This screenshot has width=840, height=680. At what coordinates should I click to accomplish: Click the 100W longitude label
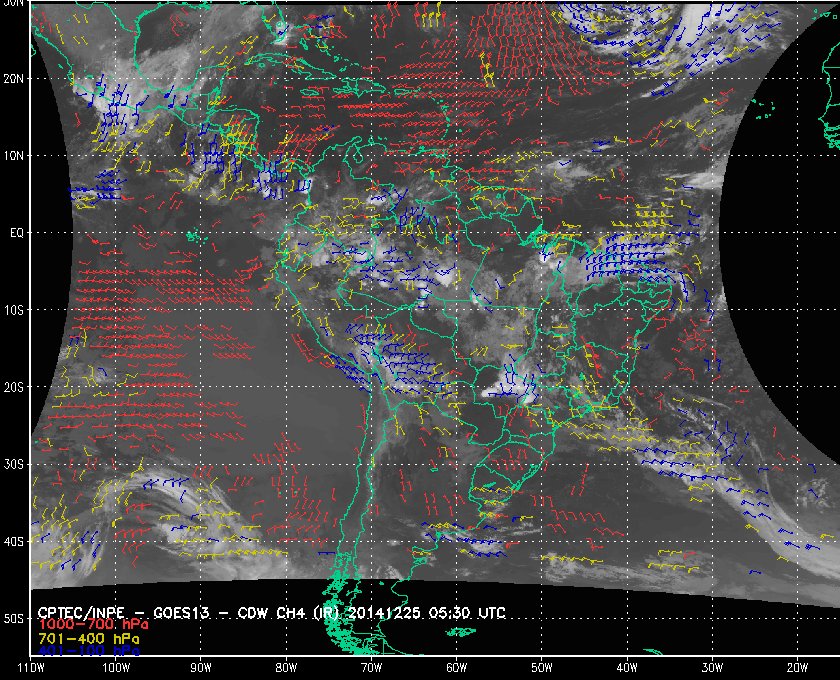point(115,667)
